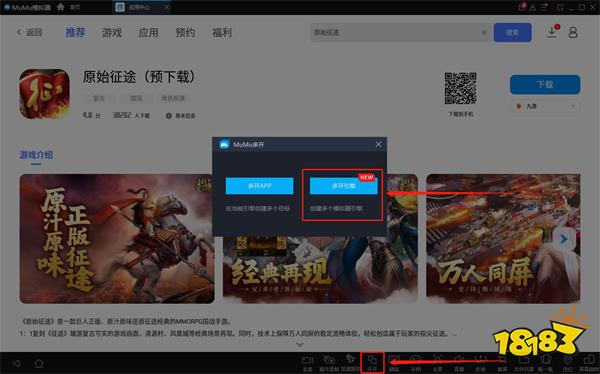Image resolution: width=600 pixels, height=374 pixels.
Task: Click the 角色扮演 tag chip
Action: pyautogui.click(x=173, y=98)
